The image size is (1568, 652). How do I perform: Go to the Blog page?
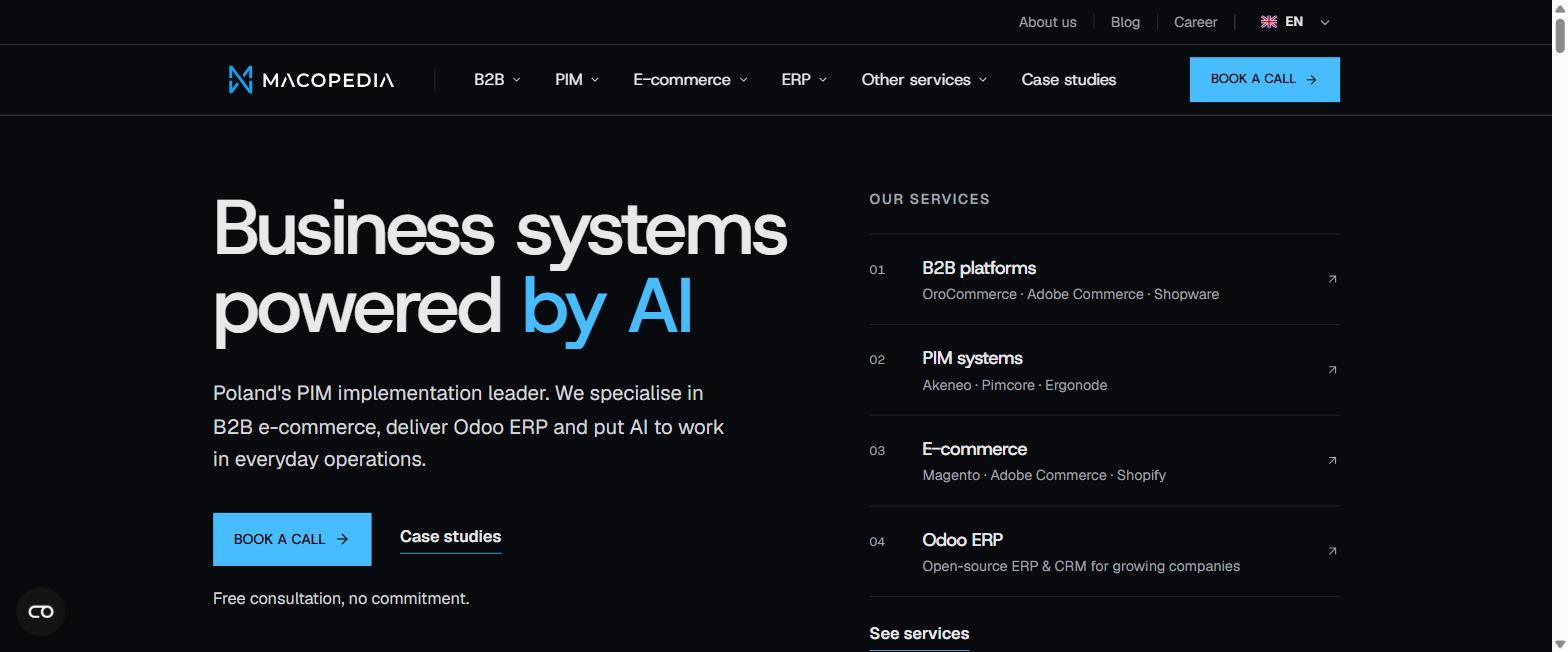pyautogui.click(x=1125, y=22)
